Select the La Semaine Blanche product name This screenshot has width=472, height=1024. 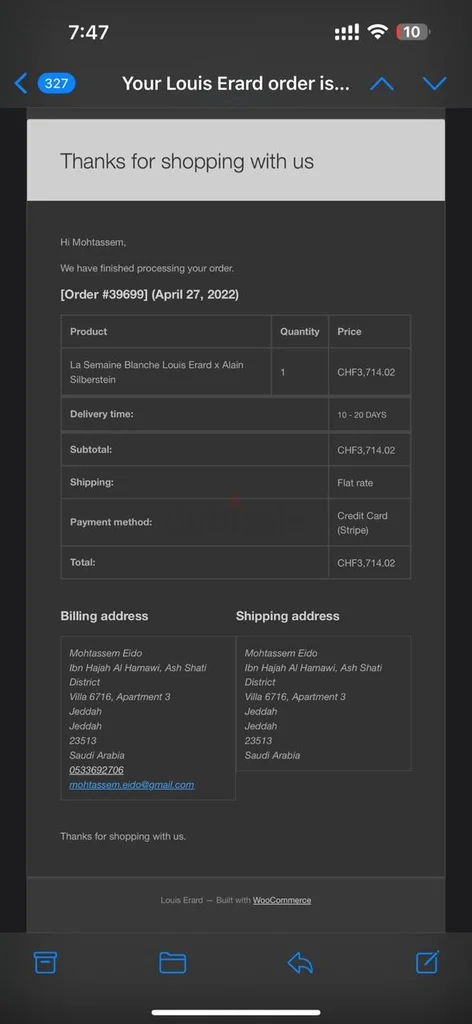pyautogui.click(x=157, y=372)
